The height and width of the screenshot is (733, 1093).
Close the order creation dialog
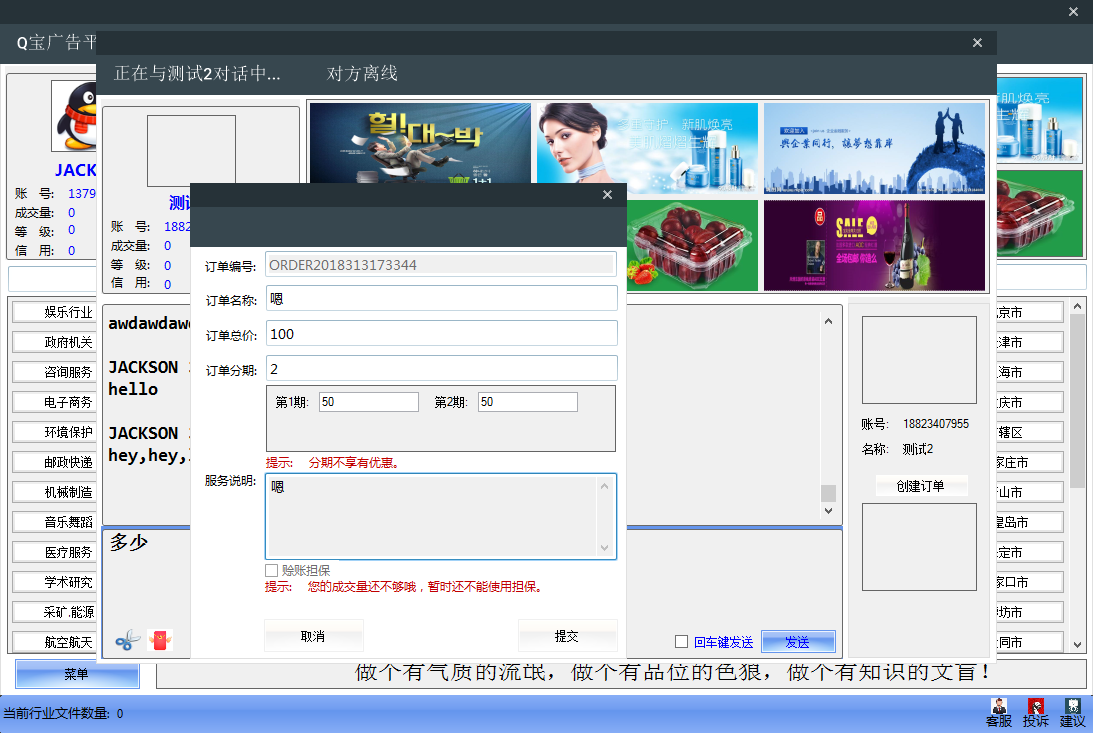(x=607, y=195)
